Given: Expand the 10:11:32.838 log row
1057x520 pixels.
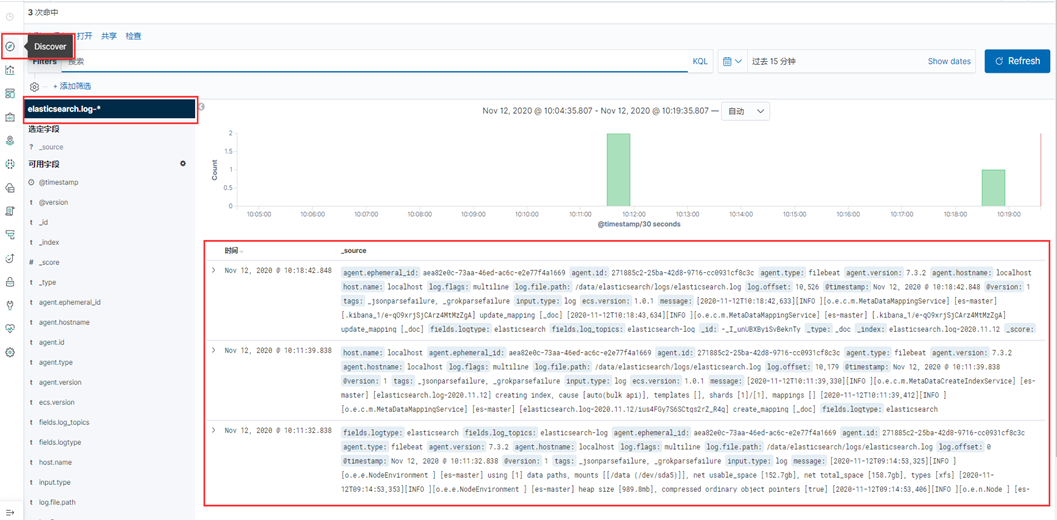Looking at the screenshot, I should [x=214, y=430].
